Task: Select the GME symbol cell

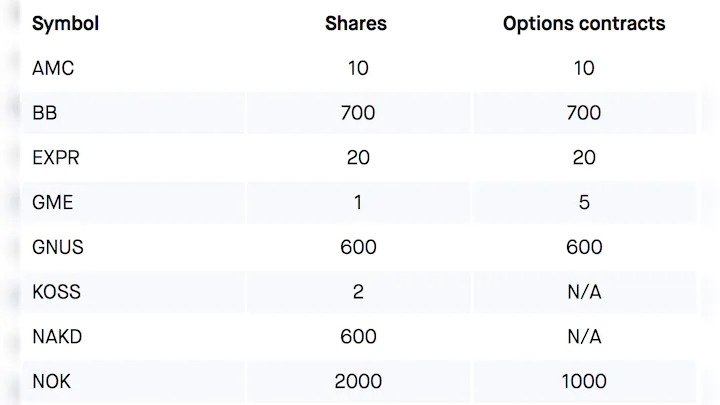Action: 52,202
